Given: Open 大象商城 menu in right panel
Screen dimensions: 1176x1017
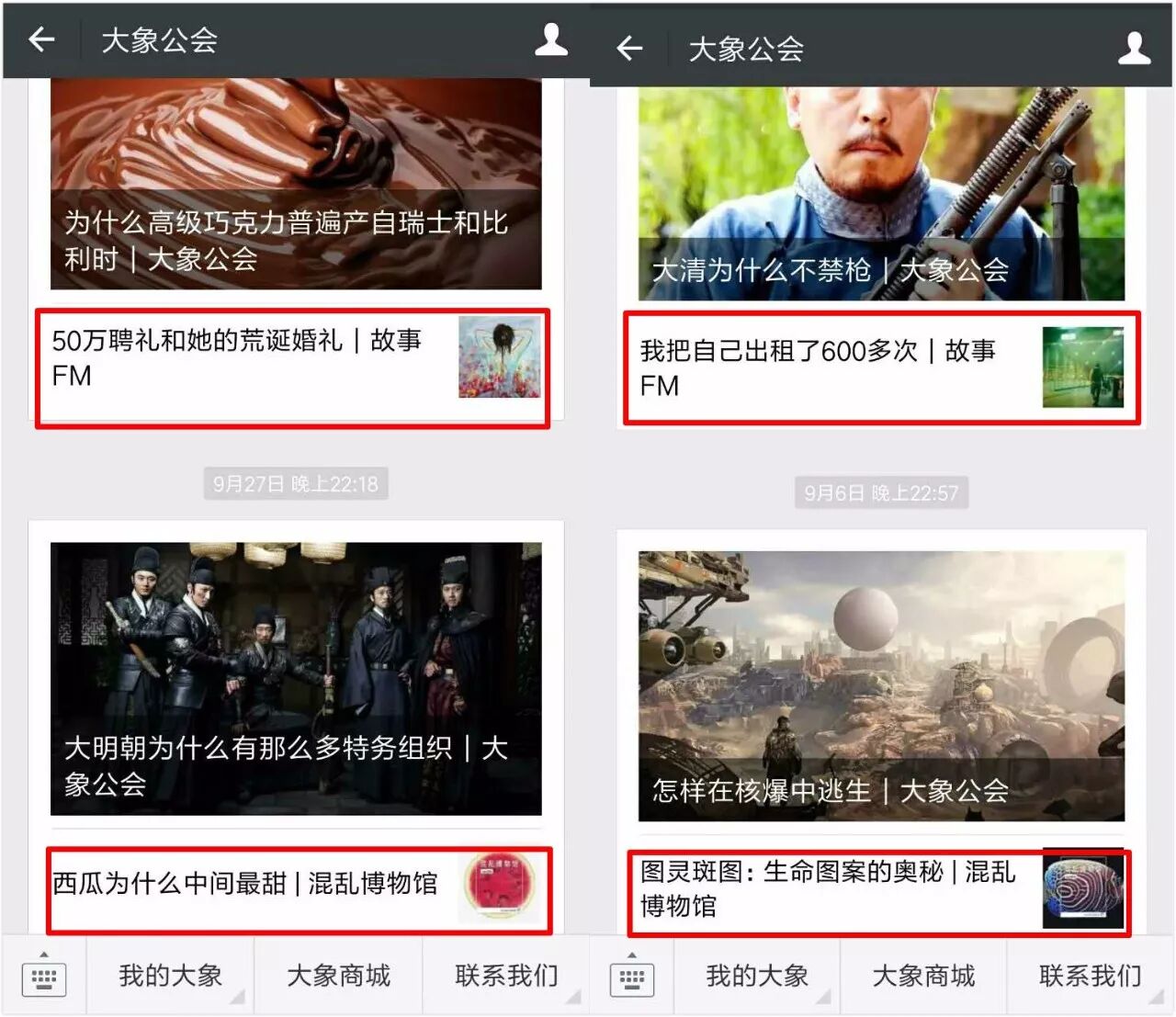Looking at the screenshot, I should point(923,976).
